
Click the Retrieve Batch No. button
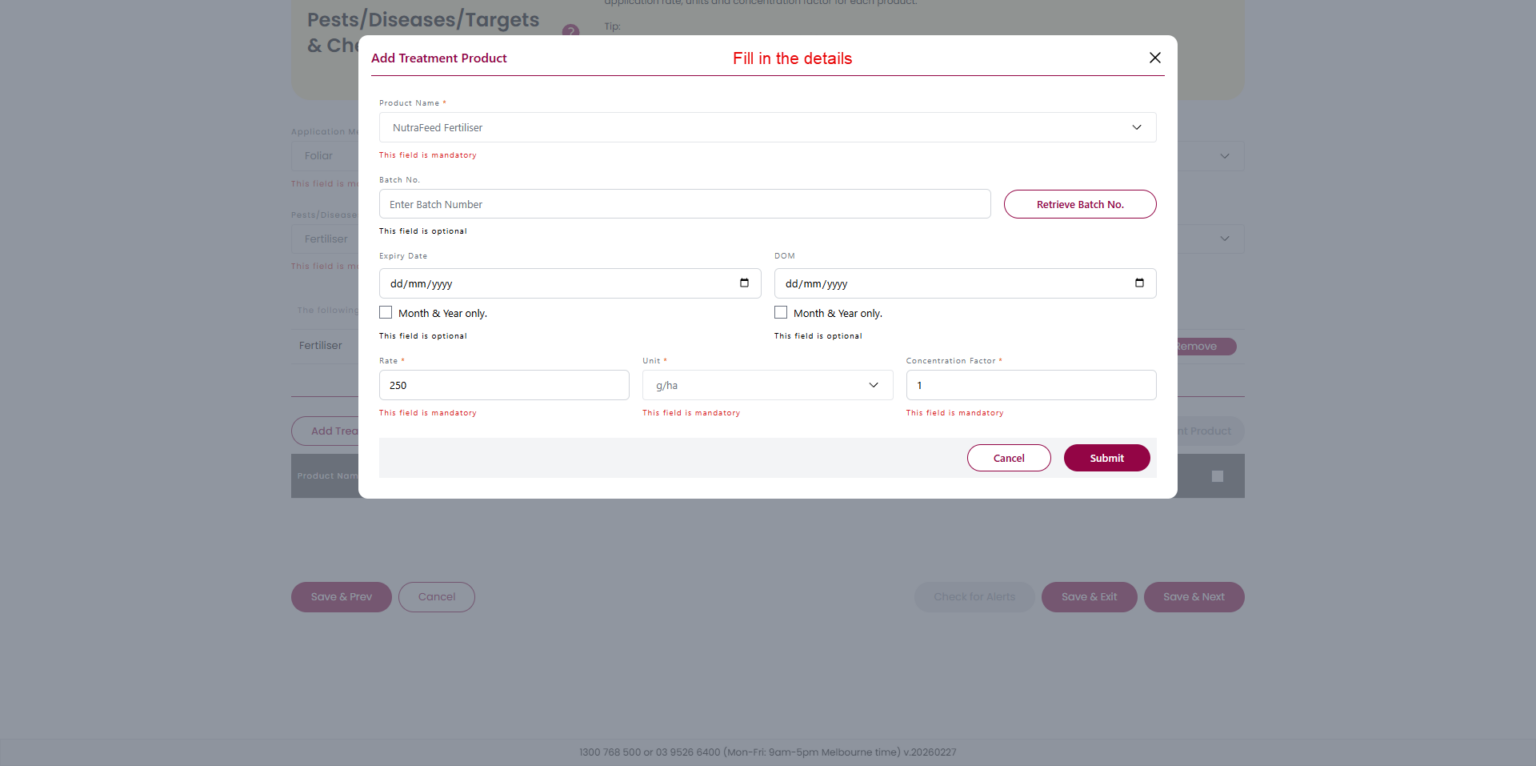click(x=1080, y=204)
